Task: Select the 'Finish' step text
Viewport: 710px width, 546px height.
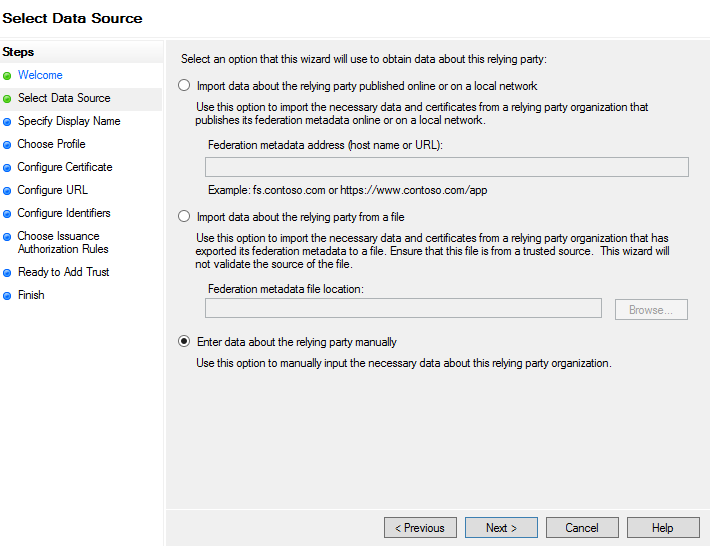Action: pyautogui.click(x=31, y=295)
